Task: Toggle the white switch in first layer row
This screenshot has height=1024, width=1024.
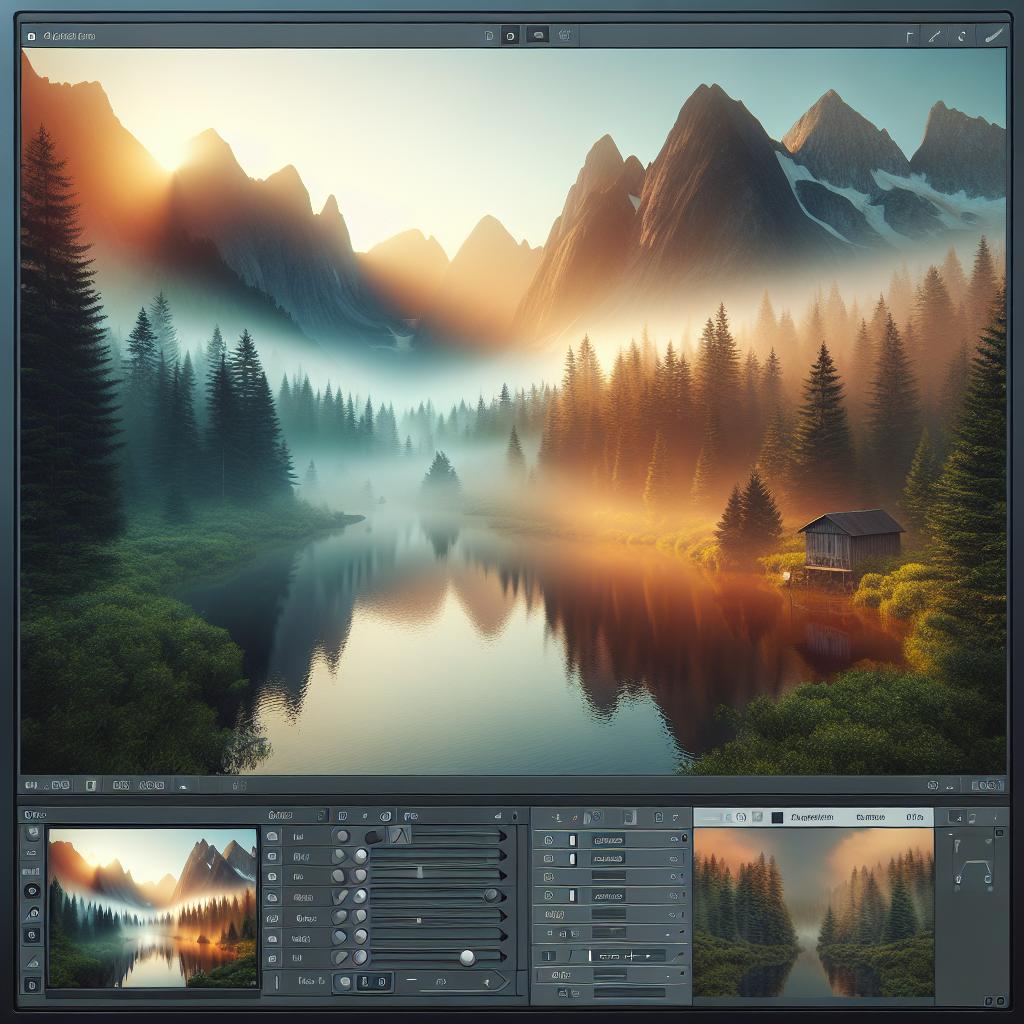Action: (x=573, y=841)
